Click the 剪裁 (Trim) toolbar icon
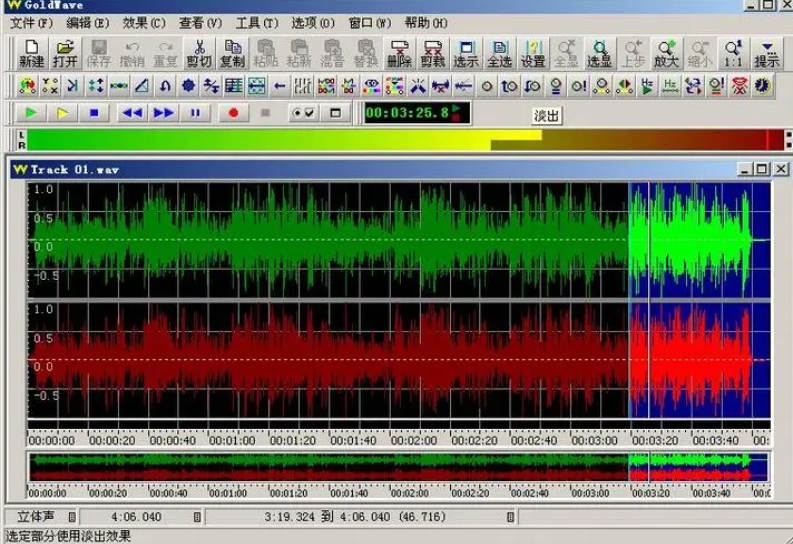 point(432,54)
